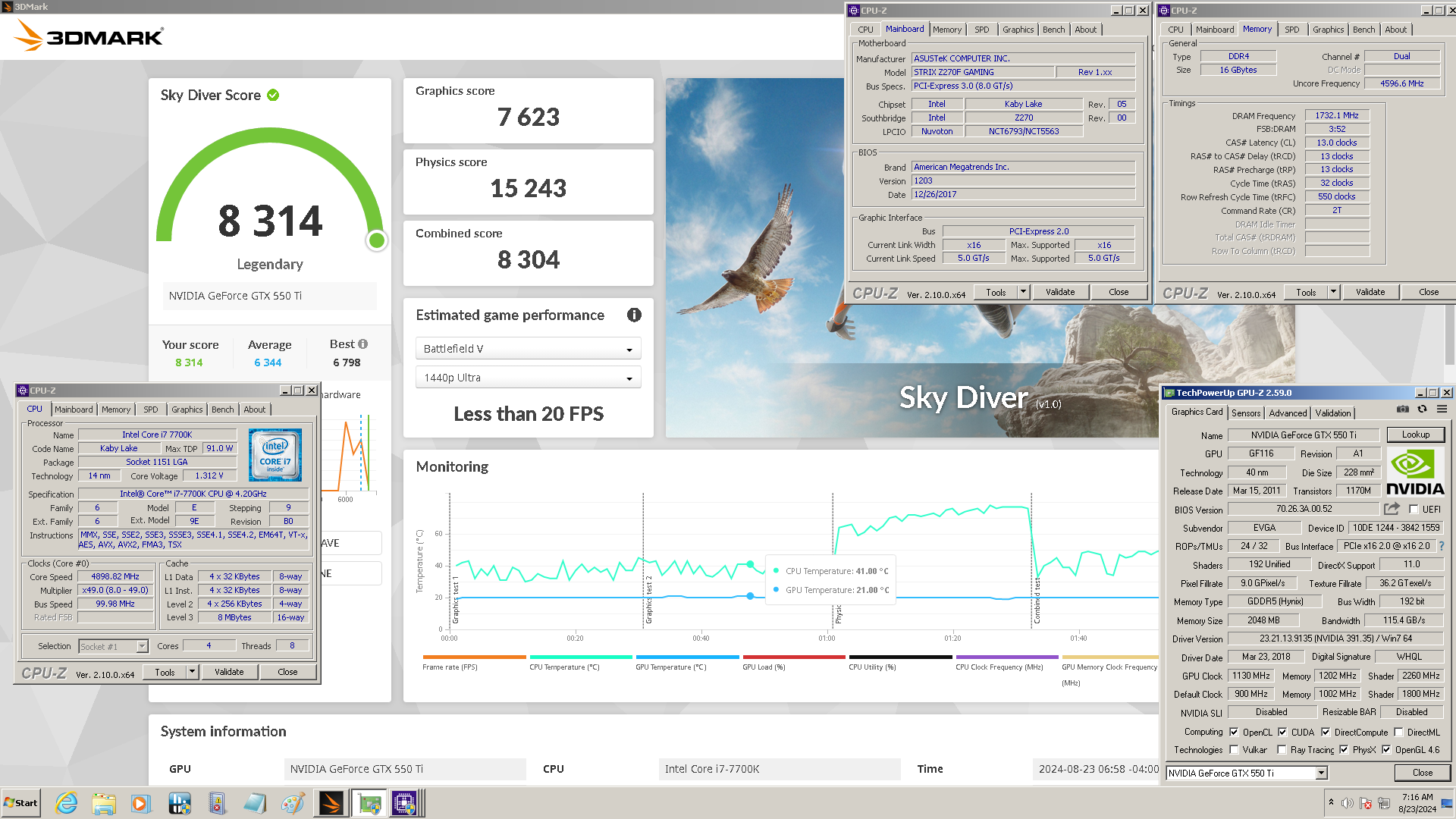Image resolution: width=1456 pixels, height=819 pixels.
Task: Click the network icon in the system tray
Action: pyautogui.click(x=1384, y=803)
